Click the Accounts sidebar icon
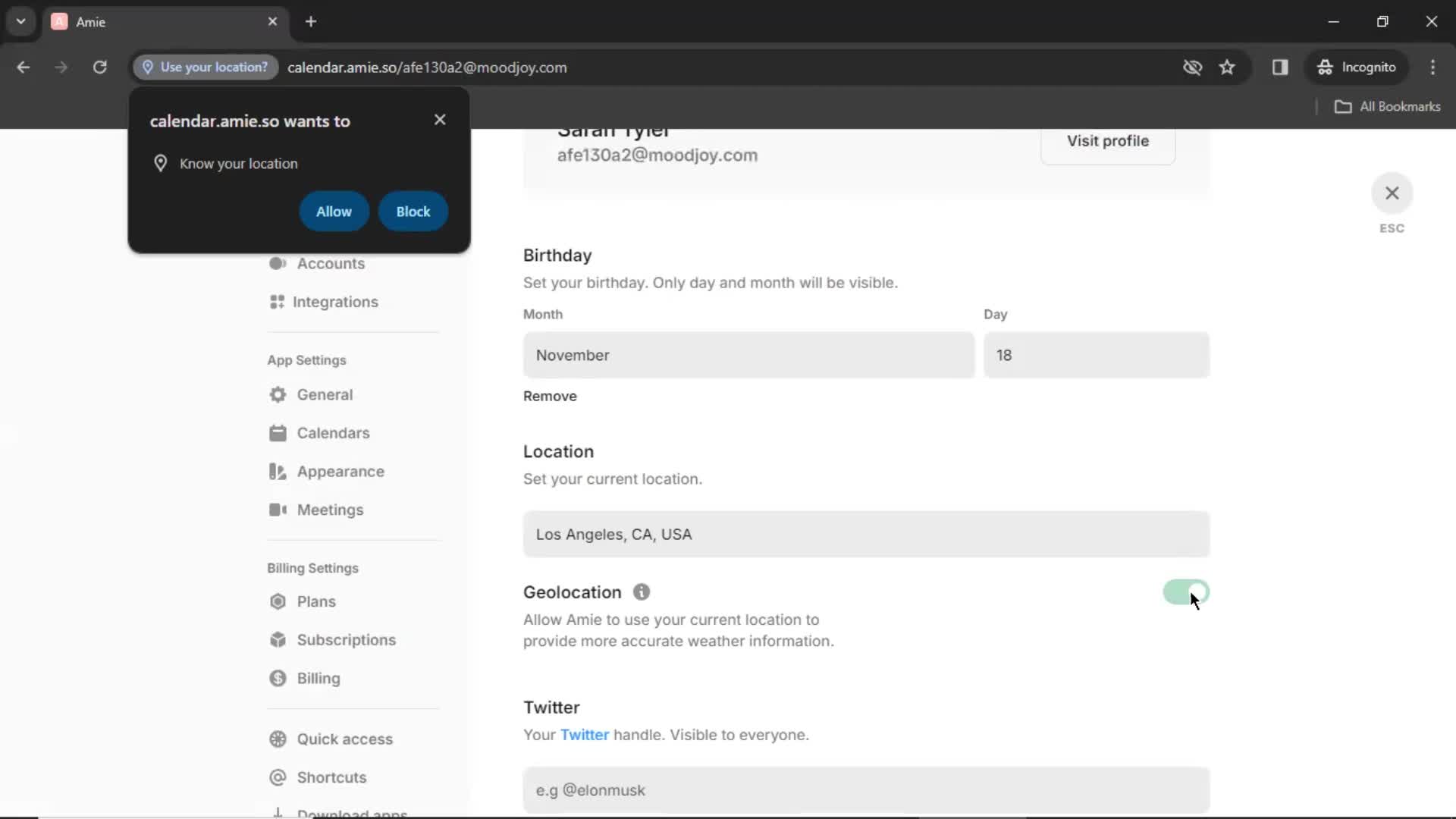The height and width of the screenshot is (819, 1456). [x=278, y=263]
